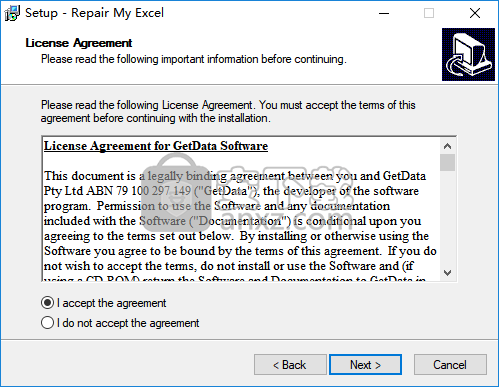Minimize the setup window
This screenshot has height=387, width=499.
click(384, 13)
